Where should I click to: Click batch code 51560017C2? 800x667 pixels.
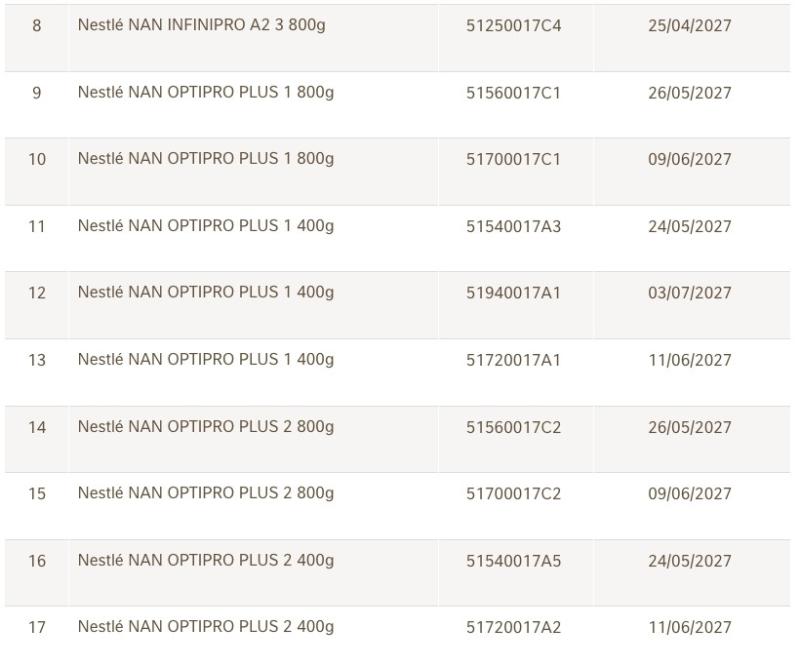513,427
